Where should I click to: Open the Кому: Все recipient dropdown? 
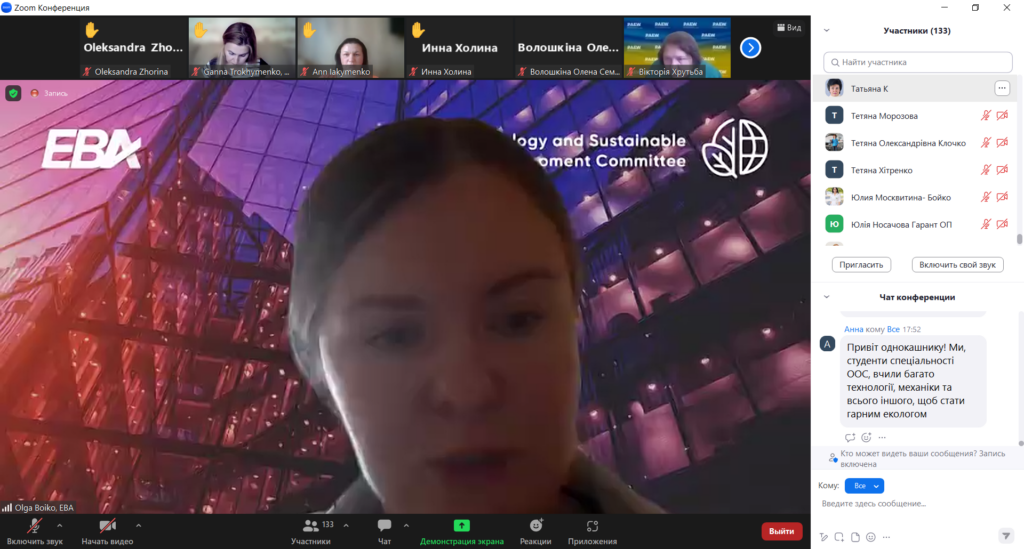pyautogui.click(x=864, y=486)
